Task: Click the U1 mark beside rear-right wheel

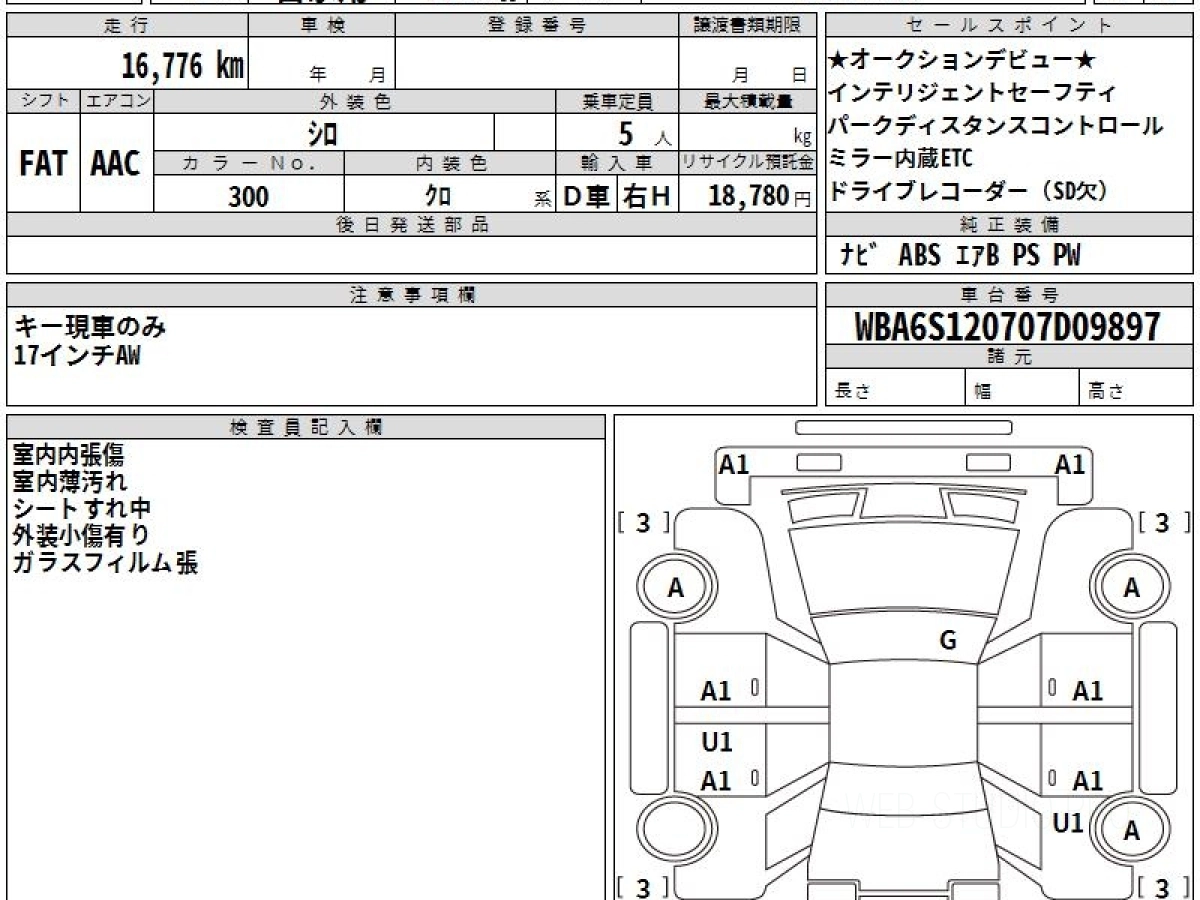Action: point(1068,823)
